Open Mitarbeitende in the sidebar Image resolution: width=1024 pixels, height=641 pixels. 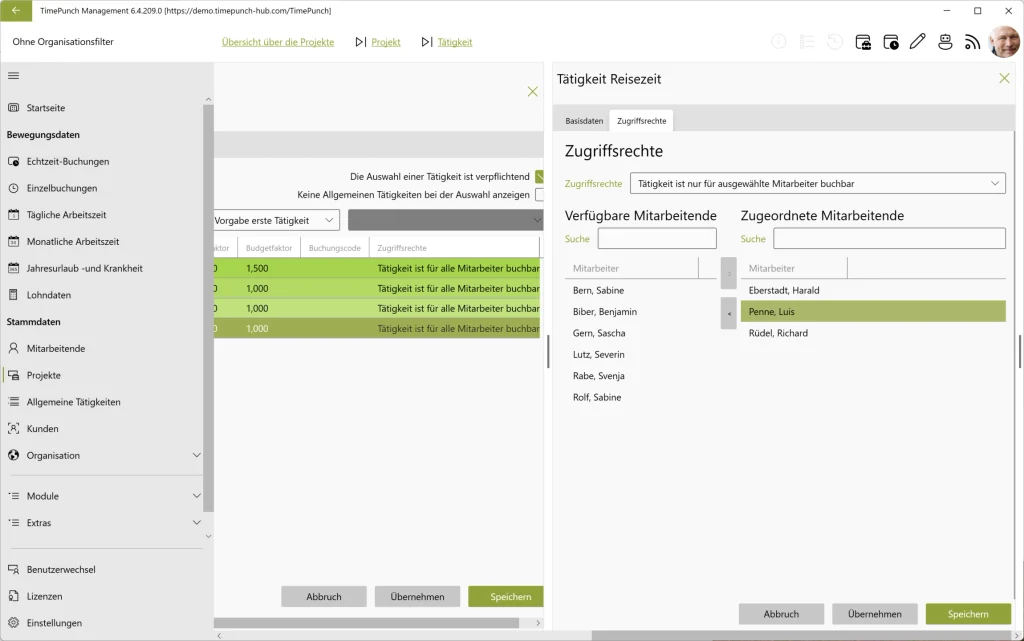click(x=56, y=349)
